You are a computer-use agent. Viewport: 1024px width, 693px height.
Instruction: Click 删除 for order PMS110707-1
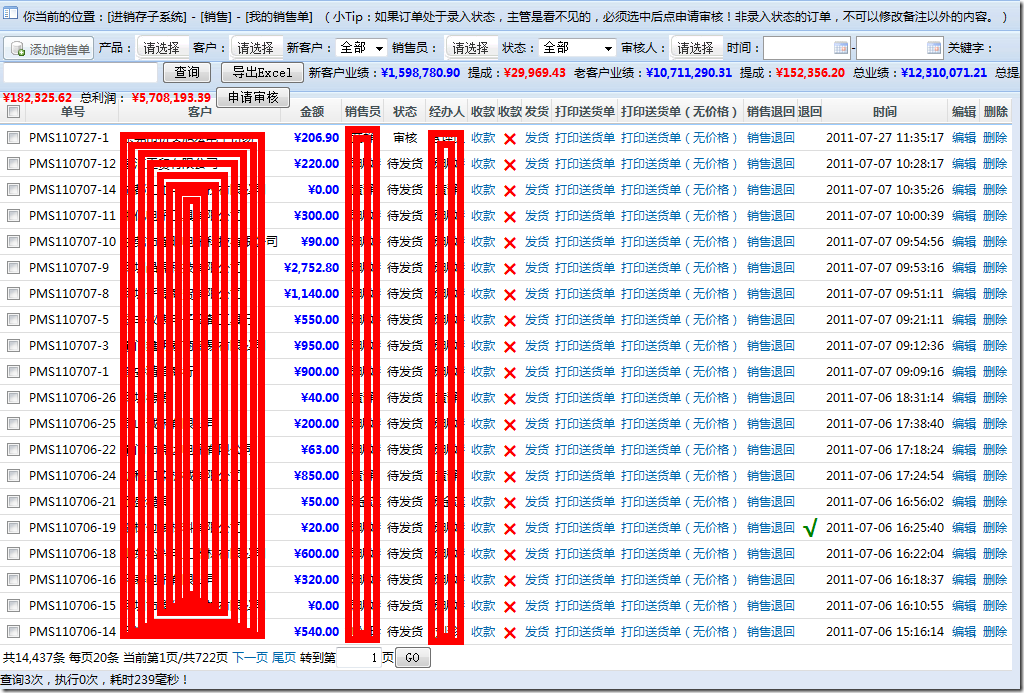(995, 372)
